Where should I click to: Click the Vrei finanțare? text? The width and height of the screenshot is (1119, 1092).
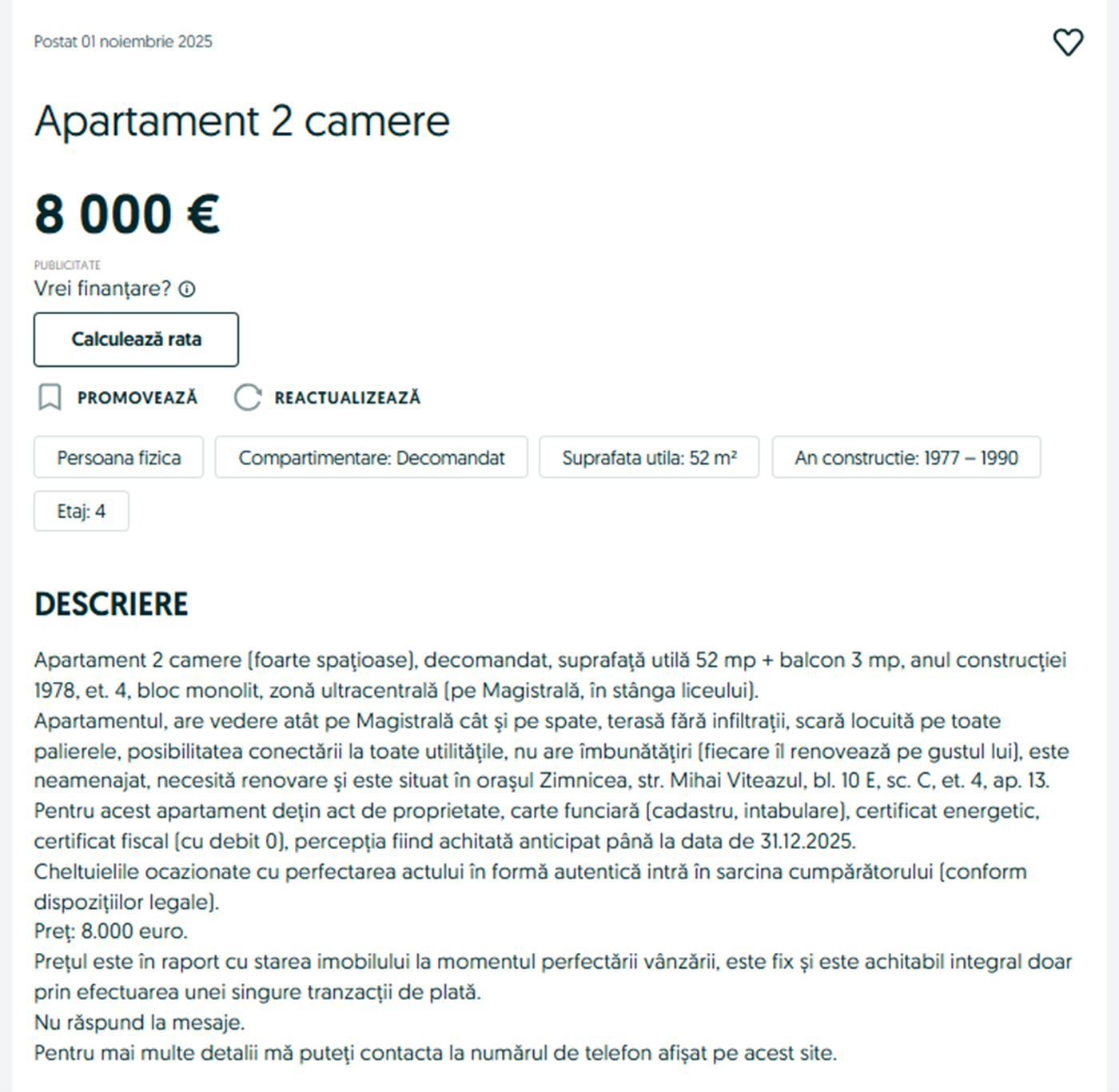102,289
